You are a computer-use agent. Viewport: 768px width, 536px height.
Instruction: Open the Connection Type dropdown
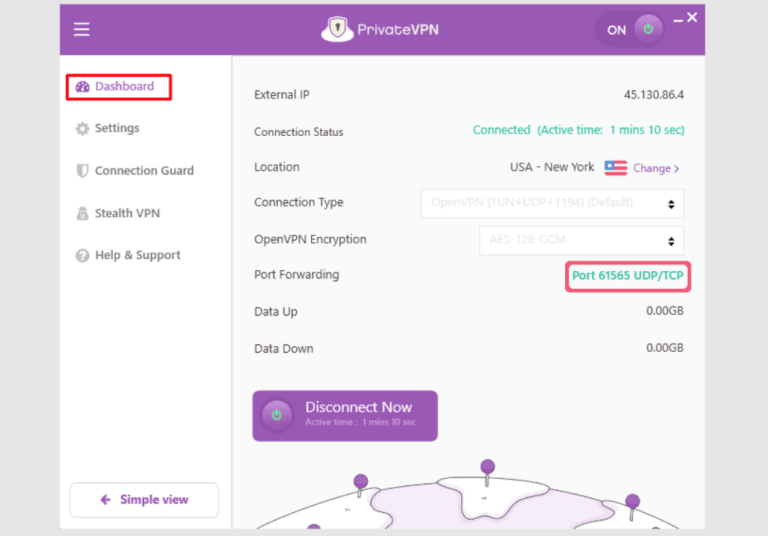pos(552,203)
